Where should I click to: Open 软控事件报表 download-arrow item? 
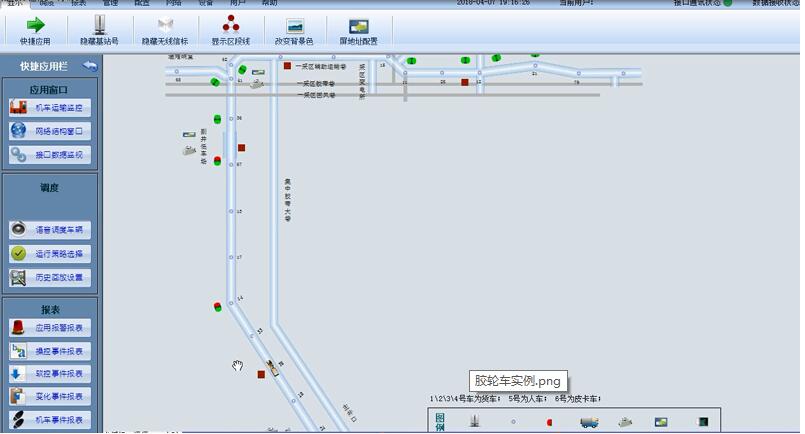(50, 374)
